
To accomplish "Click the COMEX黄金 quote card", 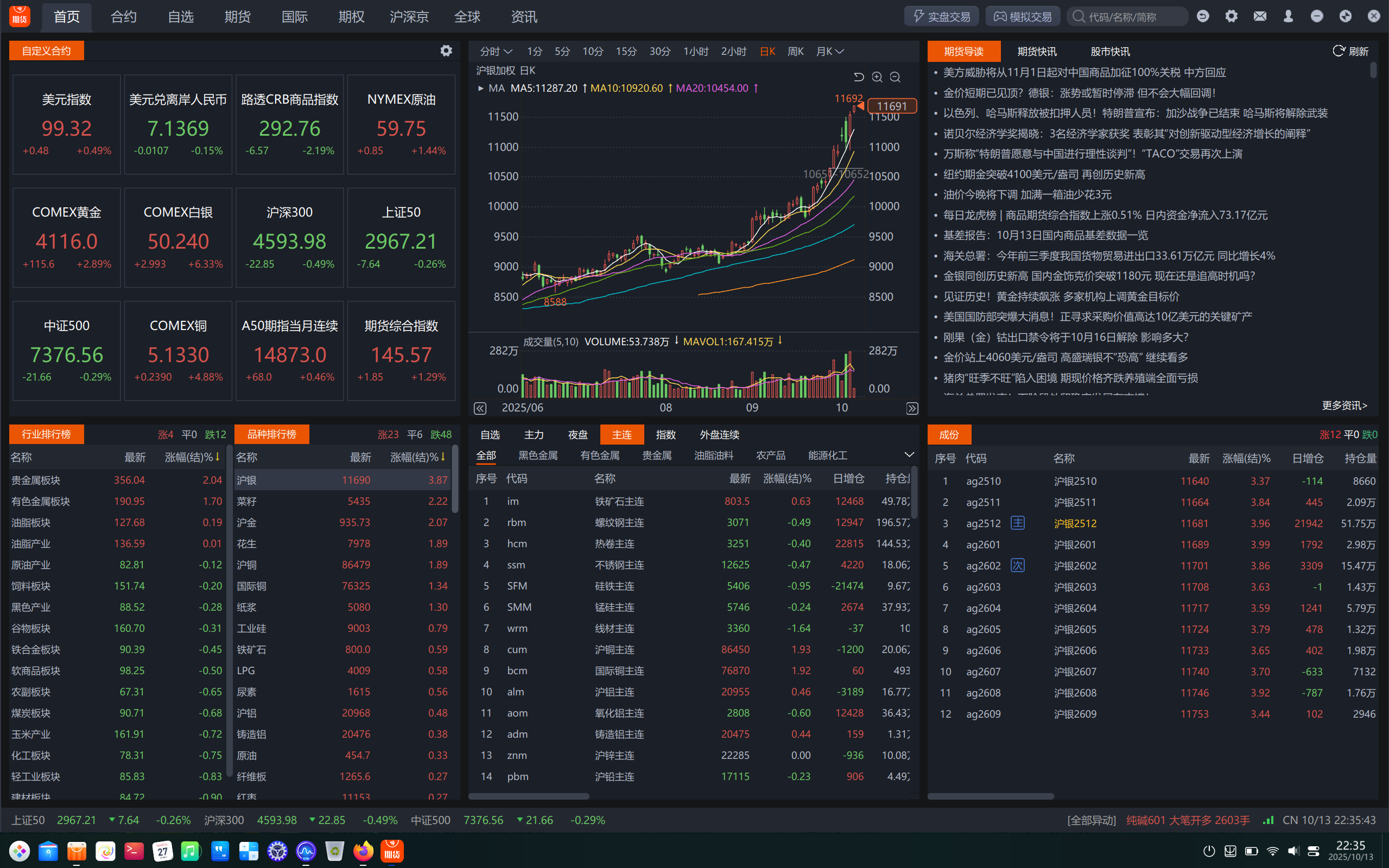I will point(67,238).
